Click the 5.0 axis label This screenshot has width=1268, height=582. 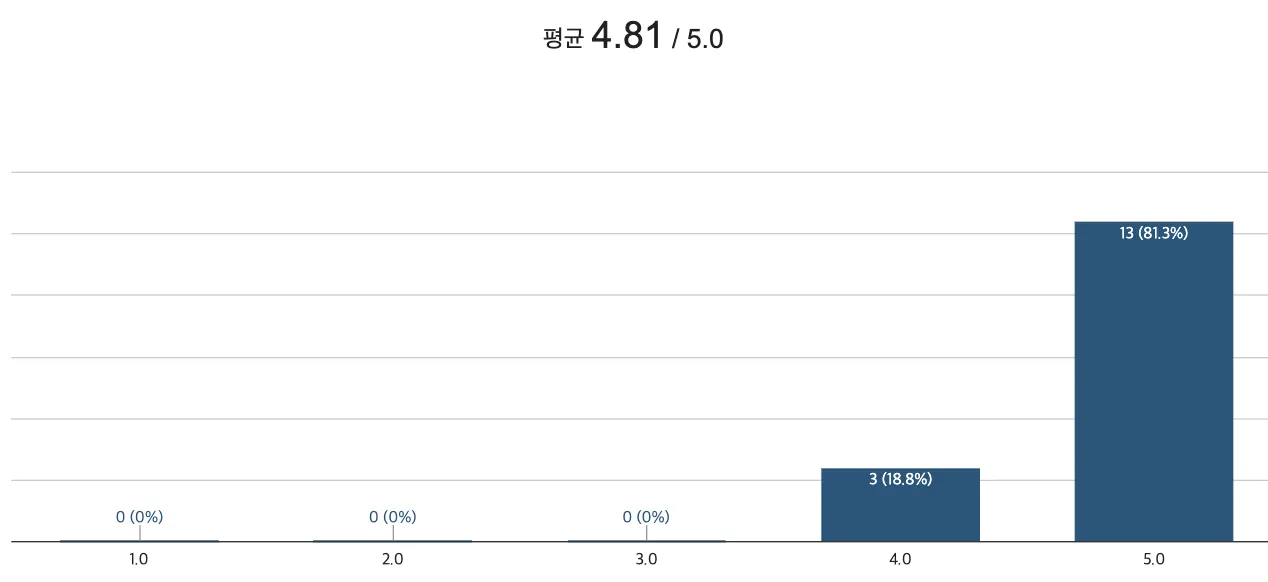(1153, 560)
